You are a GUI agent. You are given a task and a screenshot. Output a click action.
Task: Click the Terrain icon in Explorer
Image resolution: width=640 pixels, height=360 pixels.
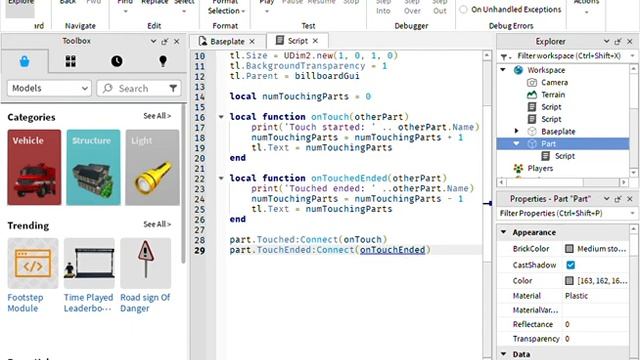(x=532, y=95)
